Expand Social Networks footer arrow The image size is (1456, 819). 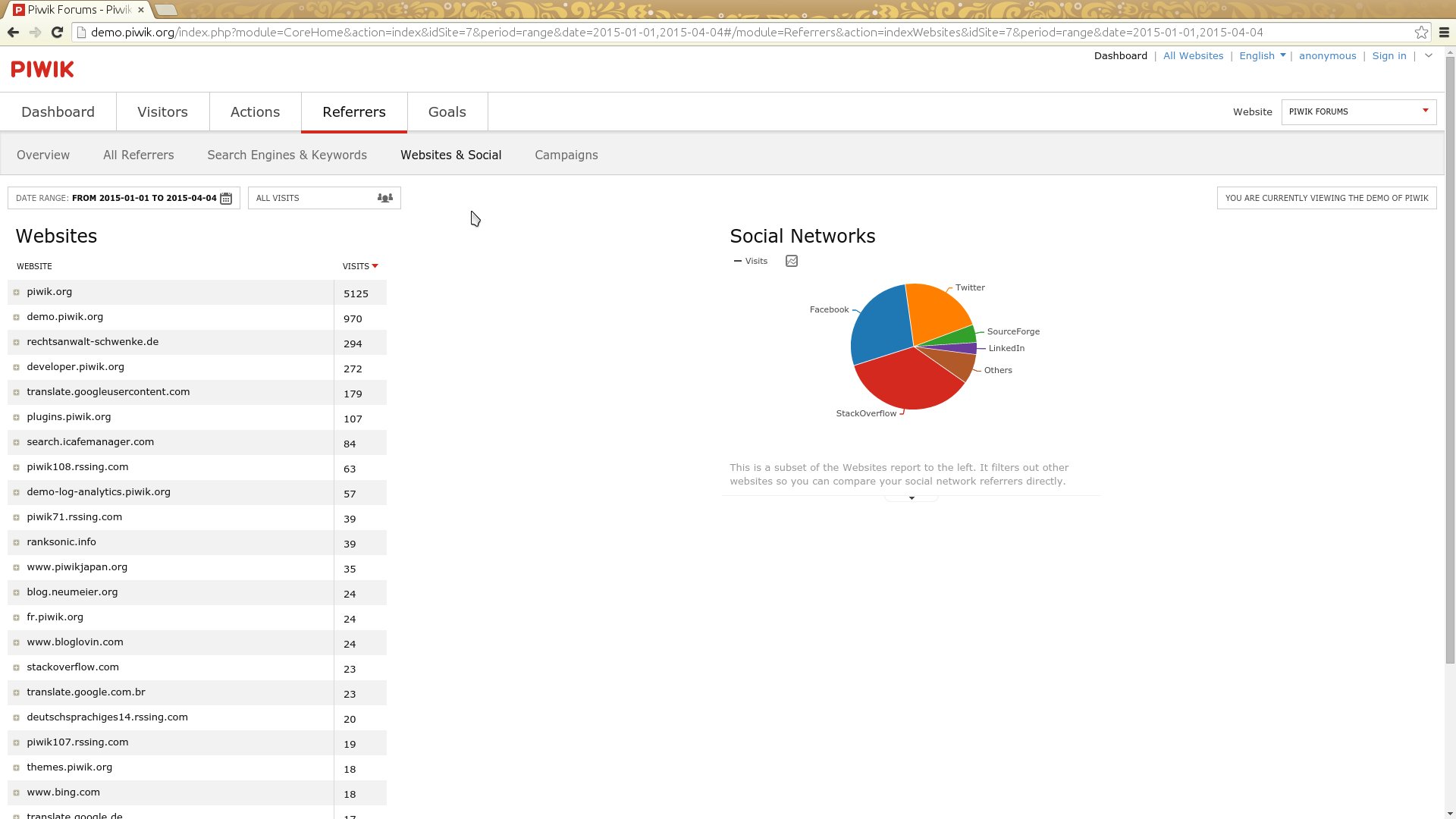pyautogui.click(x=912, y=498)
